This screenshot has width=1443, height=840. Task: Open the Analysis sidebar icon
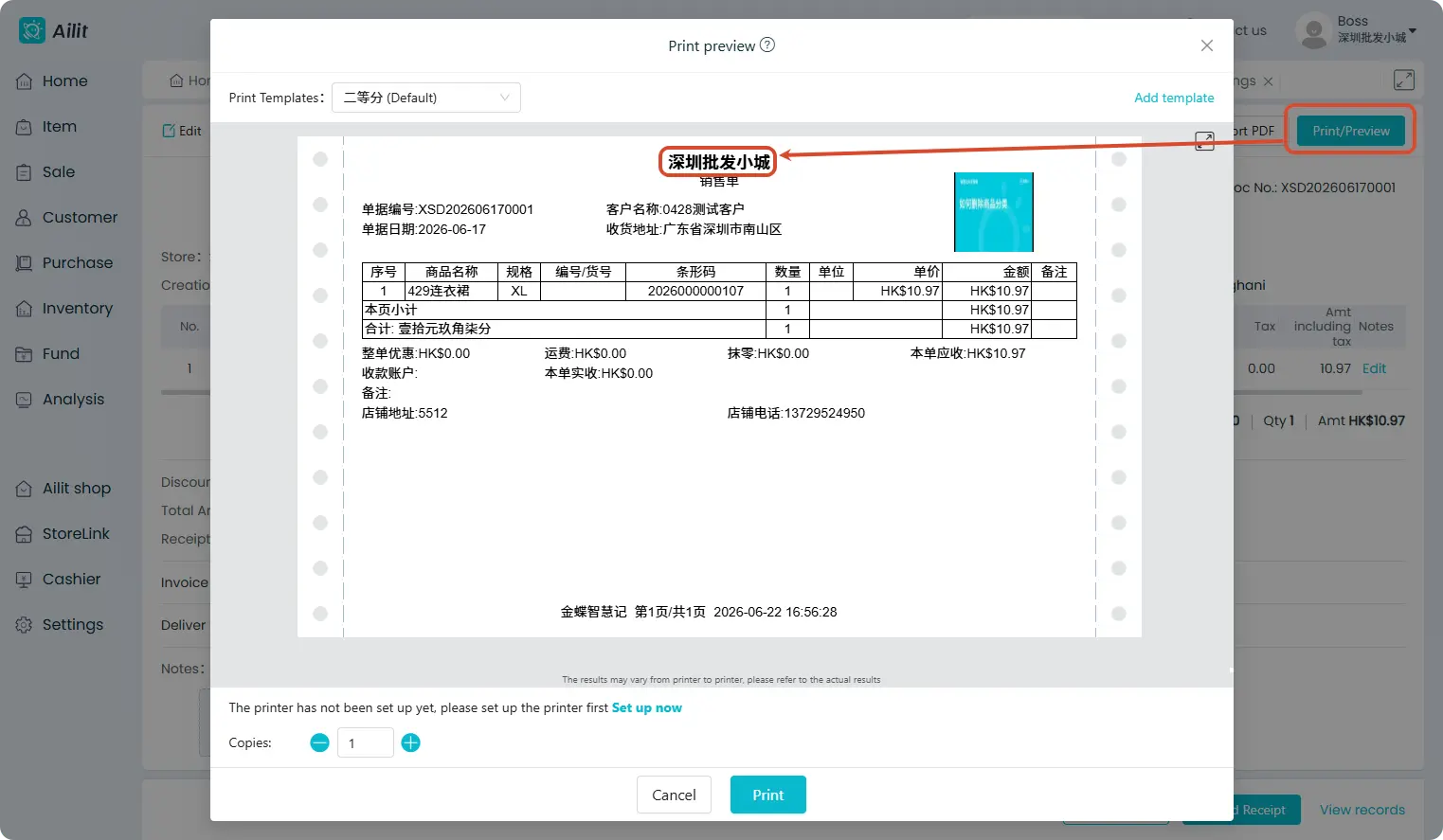(25, 400)
